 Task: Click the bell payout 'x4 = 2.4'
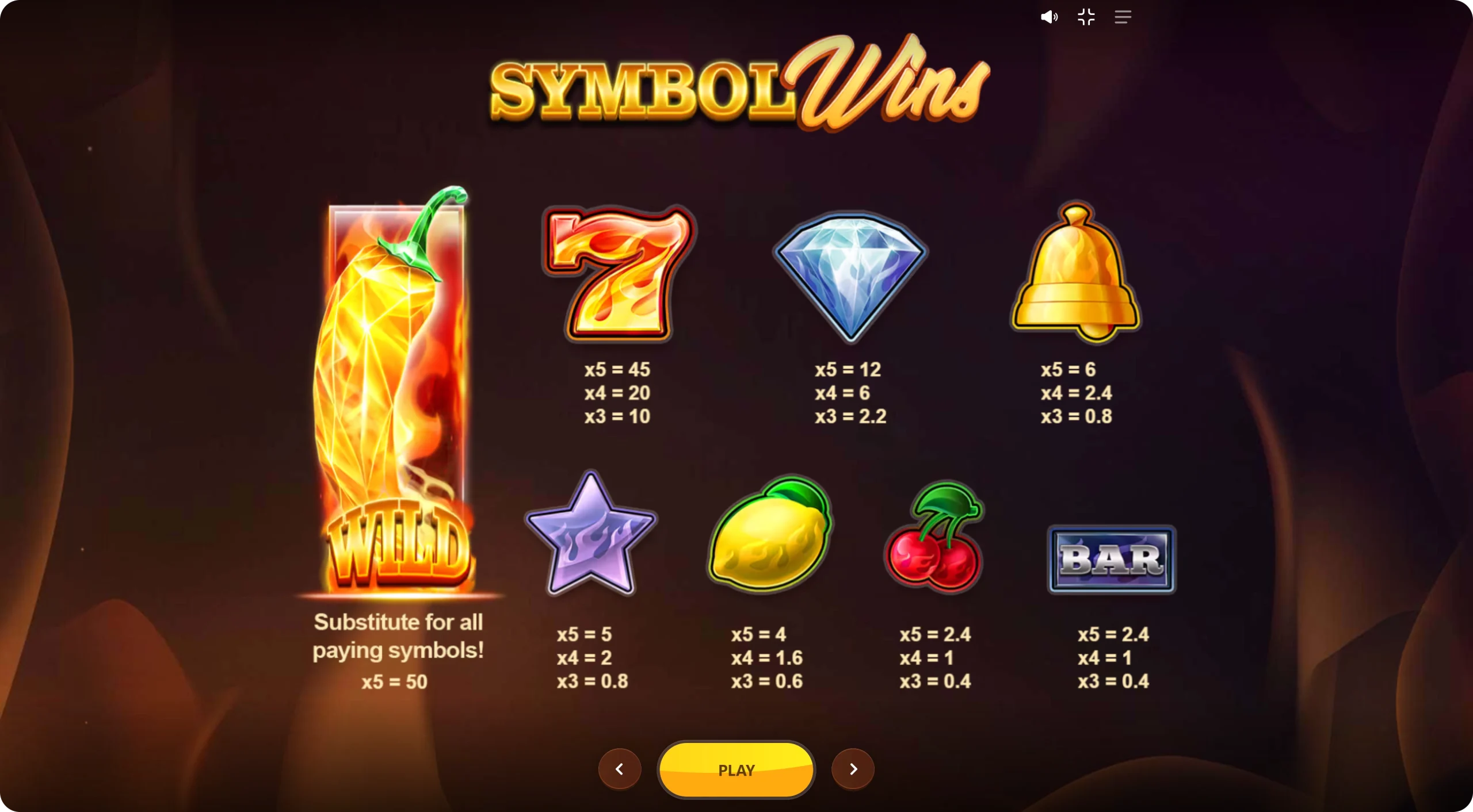pos(1076,393)
